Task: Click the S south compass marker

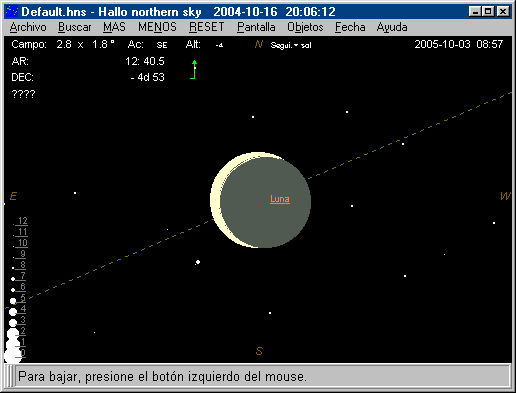Action: (x=259, y=351)
